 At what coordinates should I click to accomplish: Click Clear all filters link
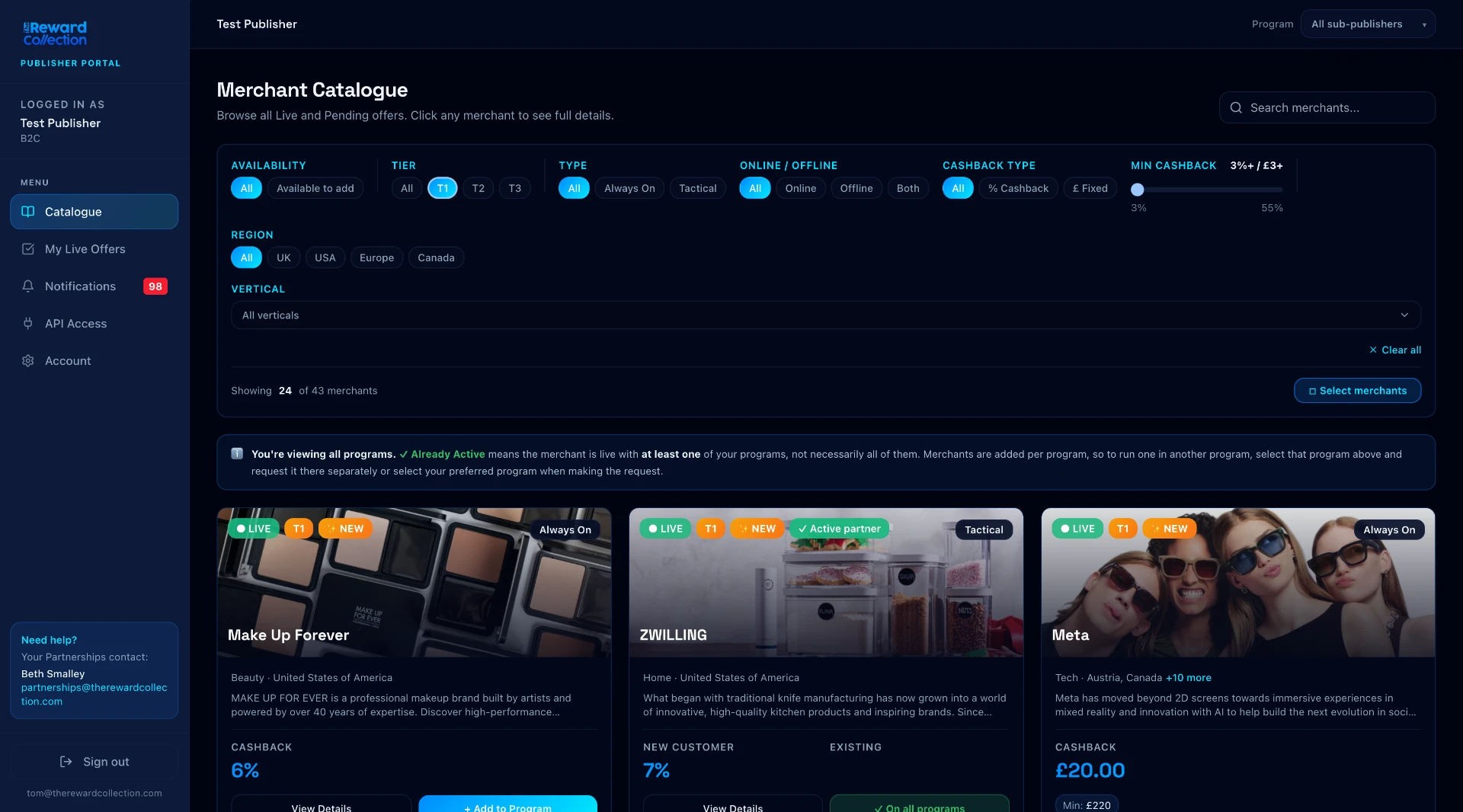click(1395, 350)
